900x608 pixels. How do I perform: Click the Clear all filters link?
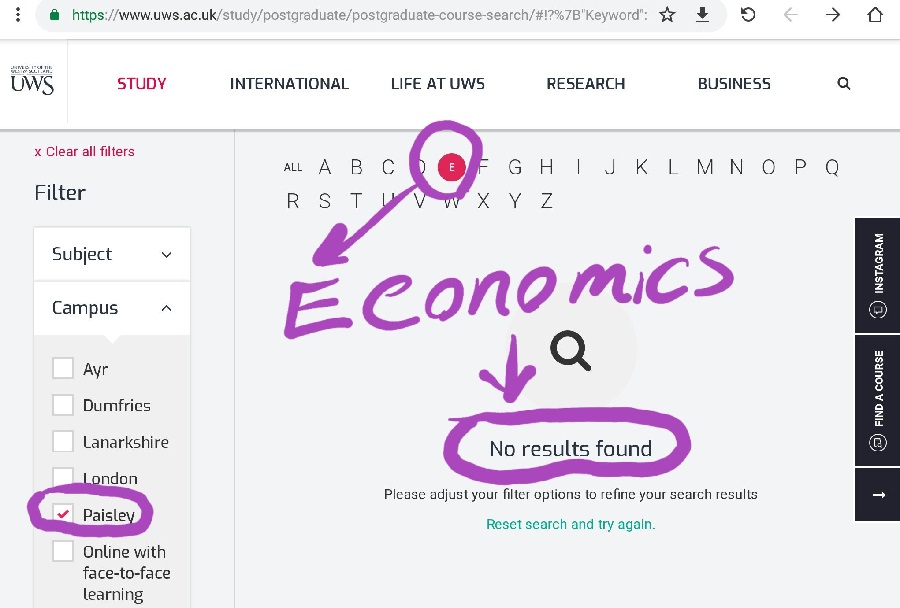pyautogui.click(x=84, y=152)
